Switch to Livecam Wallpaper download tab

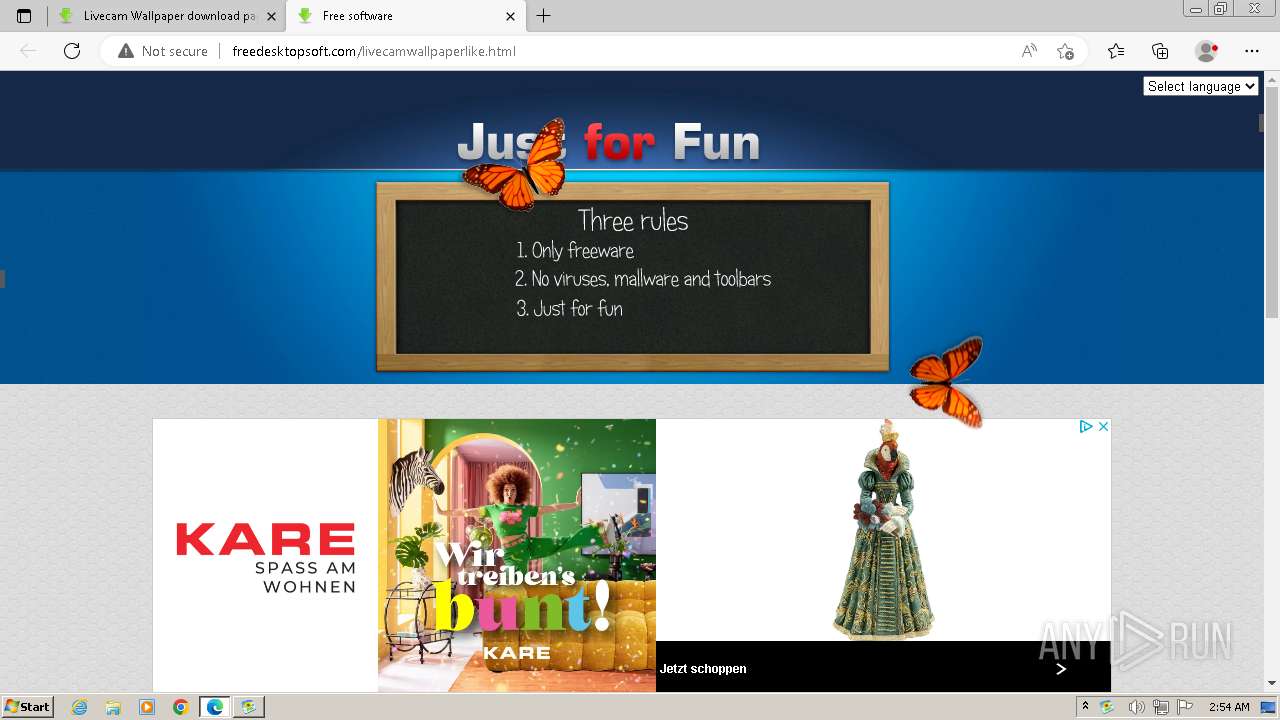166,16
